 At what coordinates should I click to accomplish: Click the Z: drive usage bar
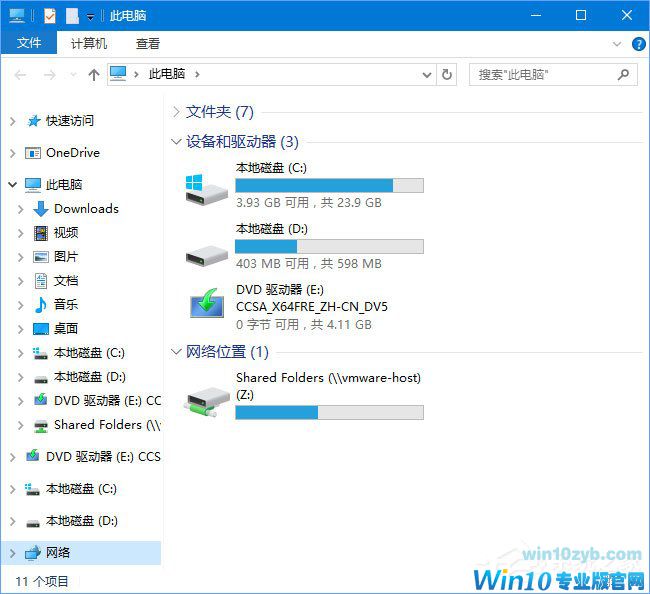click(329, 412)
